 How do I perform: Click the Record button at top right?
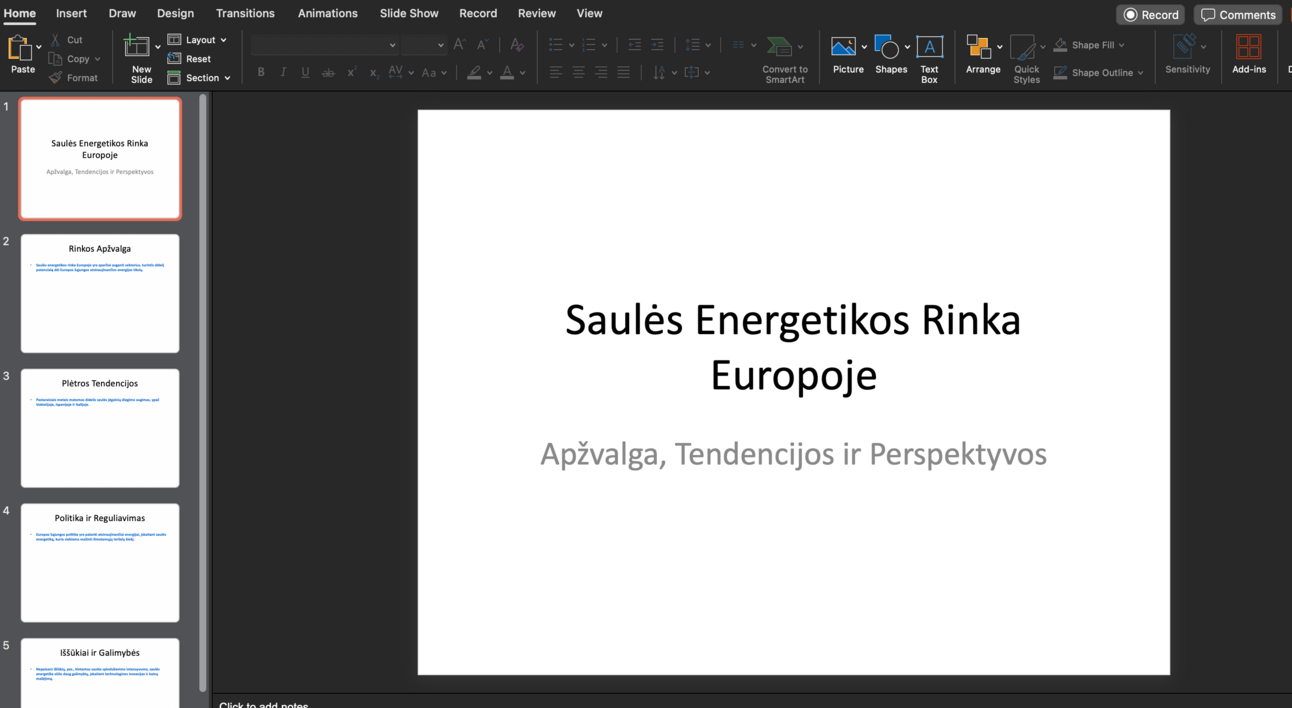[1150, 15]
